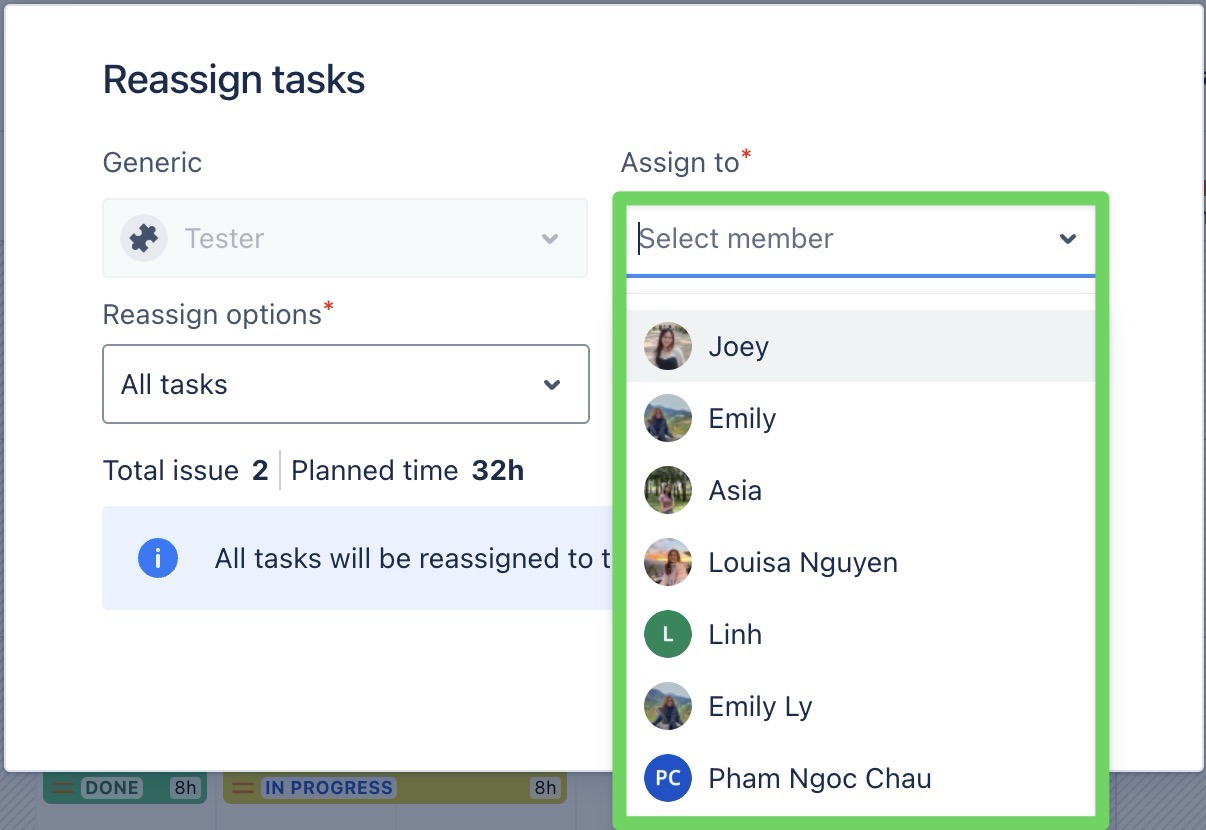Click Asia's profile avatar

(x=668, y=490)
